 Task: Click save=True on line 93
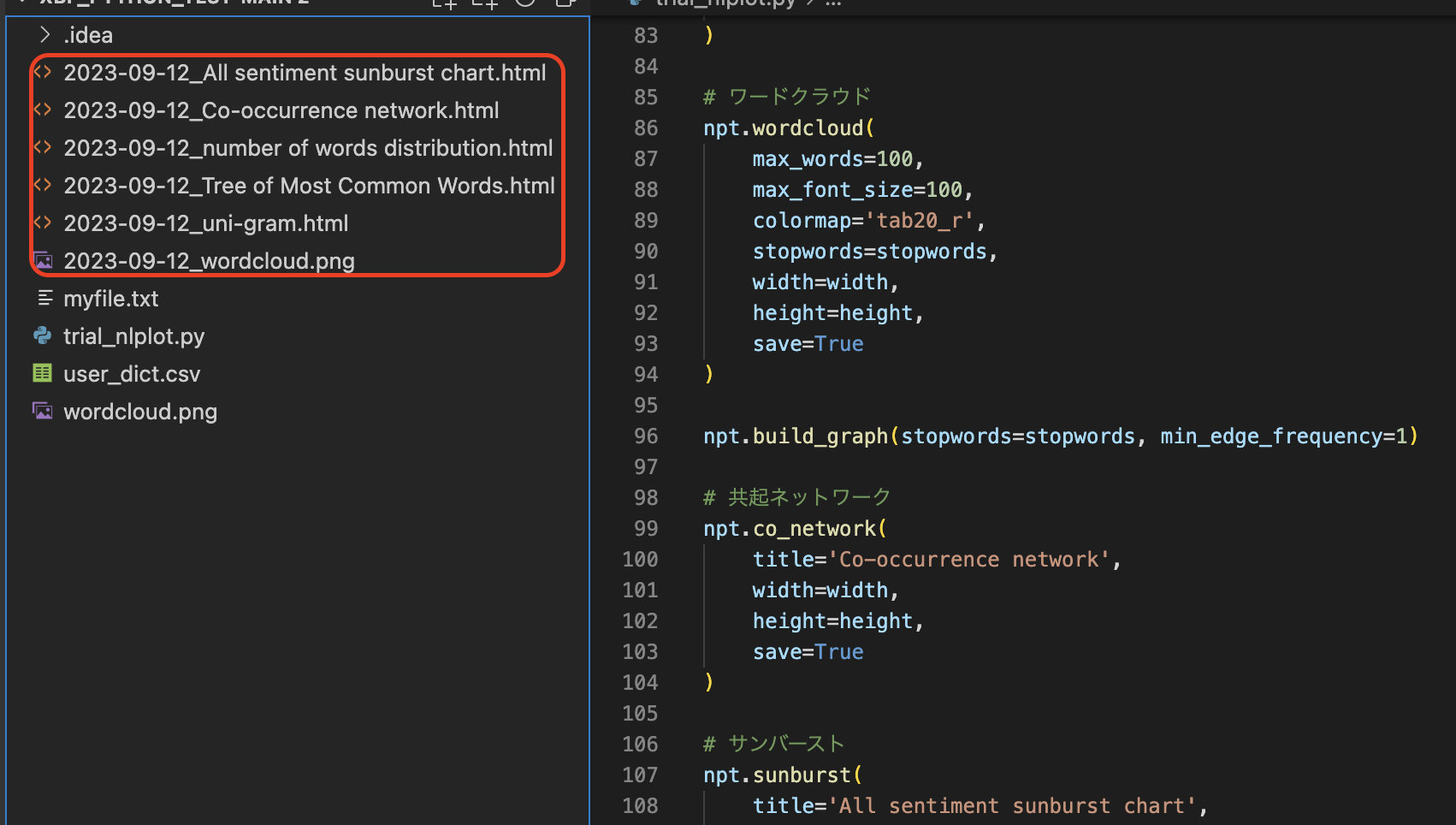[x=808, y=344]
